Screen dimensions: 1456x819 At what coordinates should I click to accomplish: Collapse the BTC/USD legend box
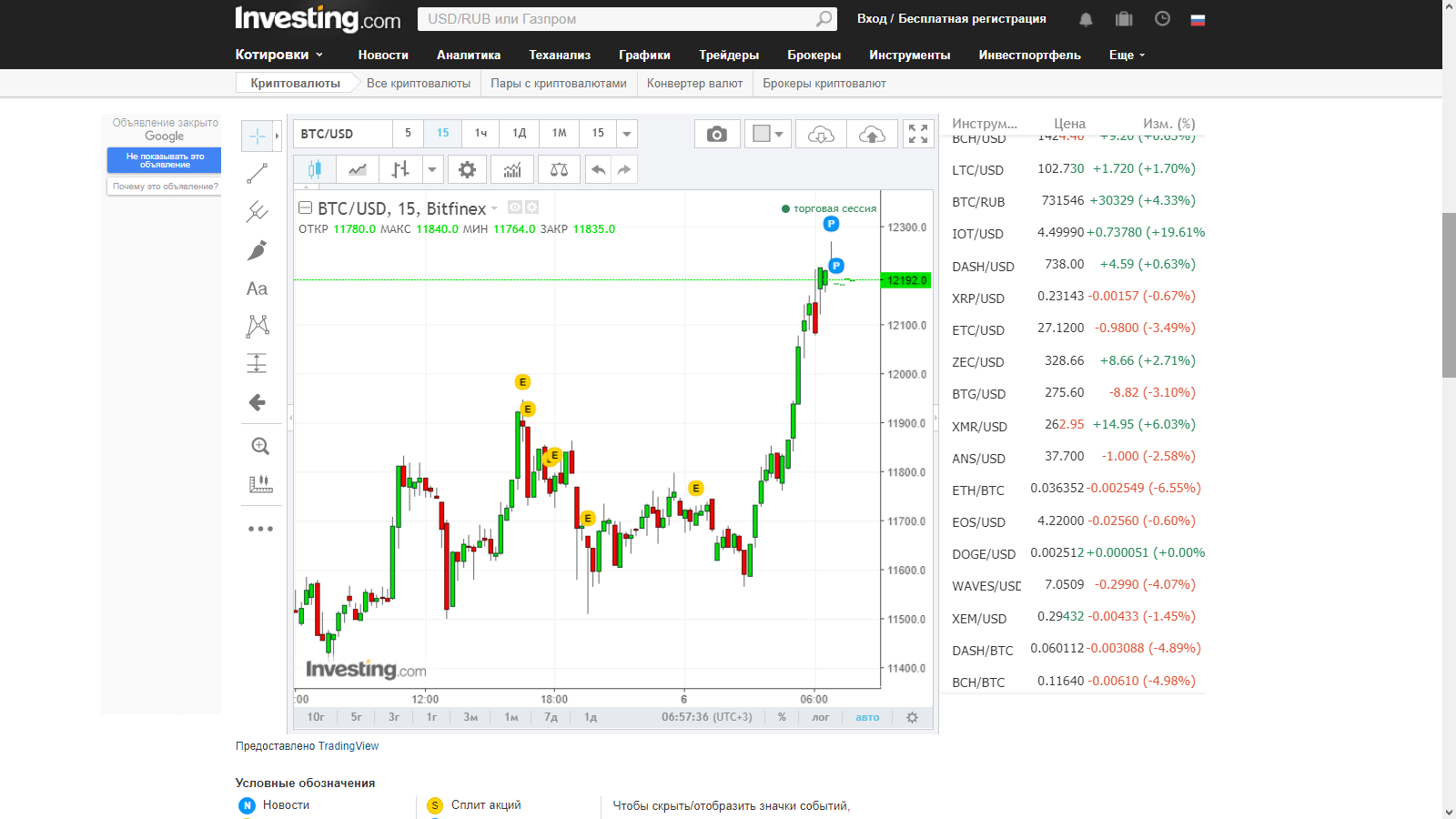pyautogui.click(x=306, y=207)
